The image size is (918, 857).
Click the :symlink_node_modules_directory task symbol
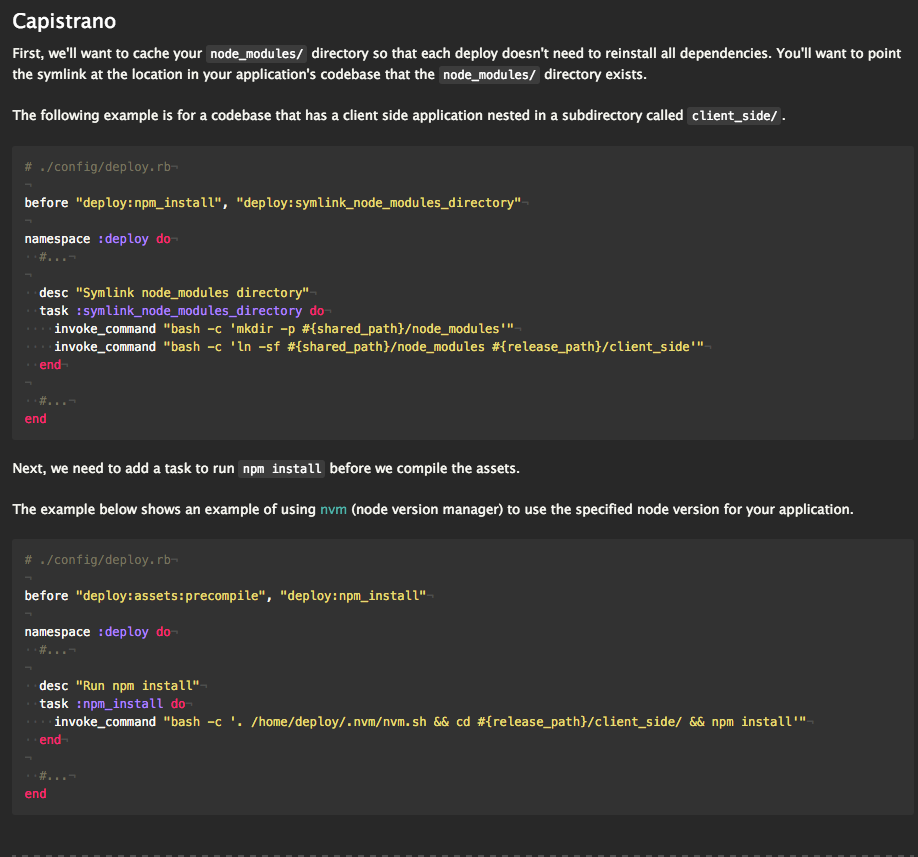point(191,311)
